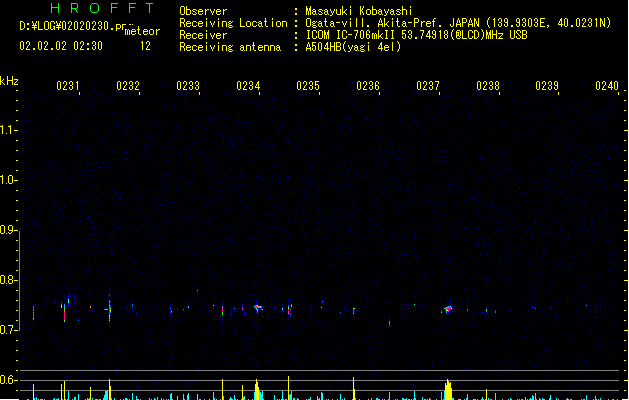The width and height of the screenshot is (629, 400).
Task: Click the Receiver label
Action: pyautogui.click(x=203, y=35)
